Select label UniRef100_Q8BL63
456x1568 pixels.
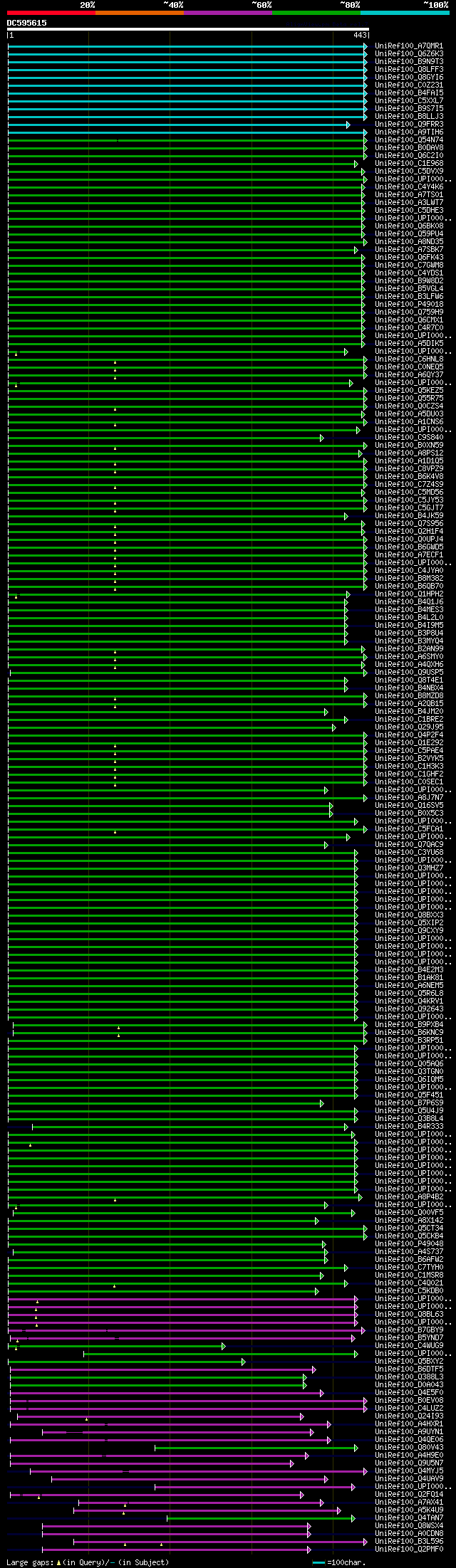(409, 1315)
